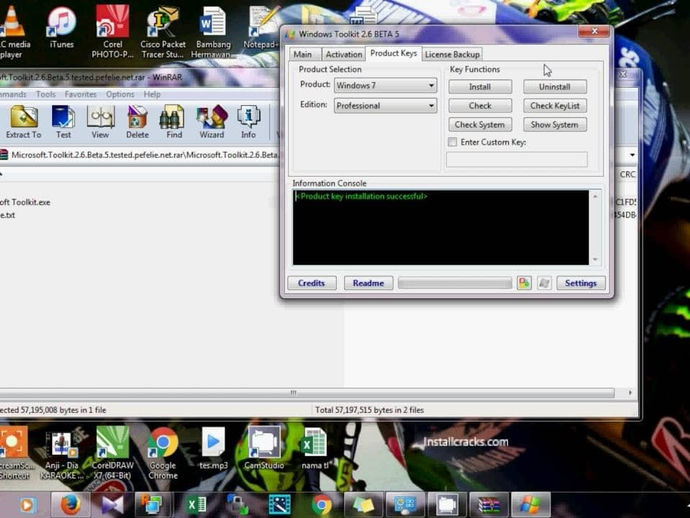The image size is (690, 518).
Task: Click the Check button
Action: point(480,106)
